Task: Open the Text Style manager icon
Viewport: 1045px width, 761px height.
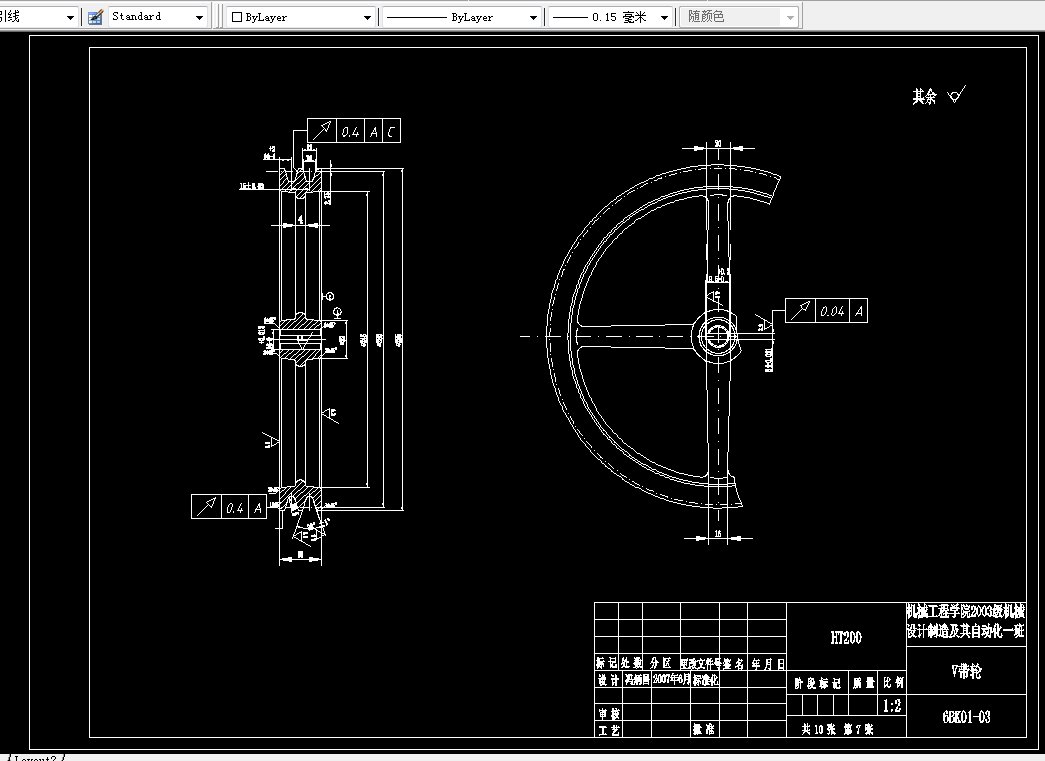Action: (95, 17)
